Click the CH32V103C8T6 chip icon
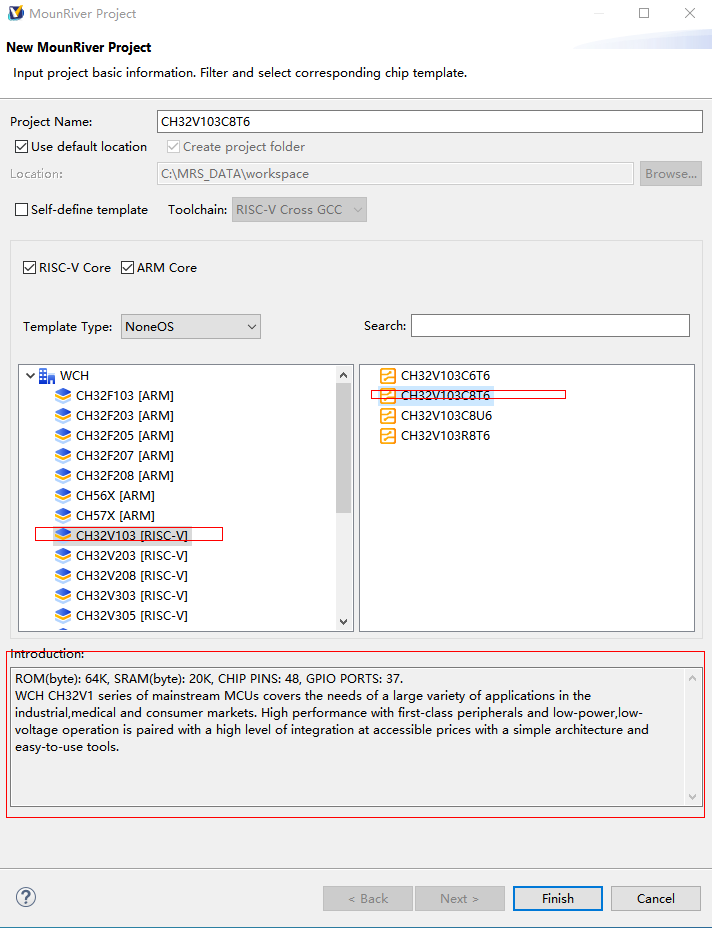The width and height of the screenshot is (712, 928). (388, 395)
